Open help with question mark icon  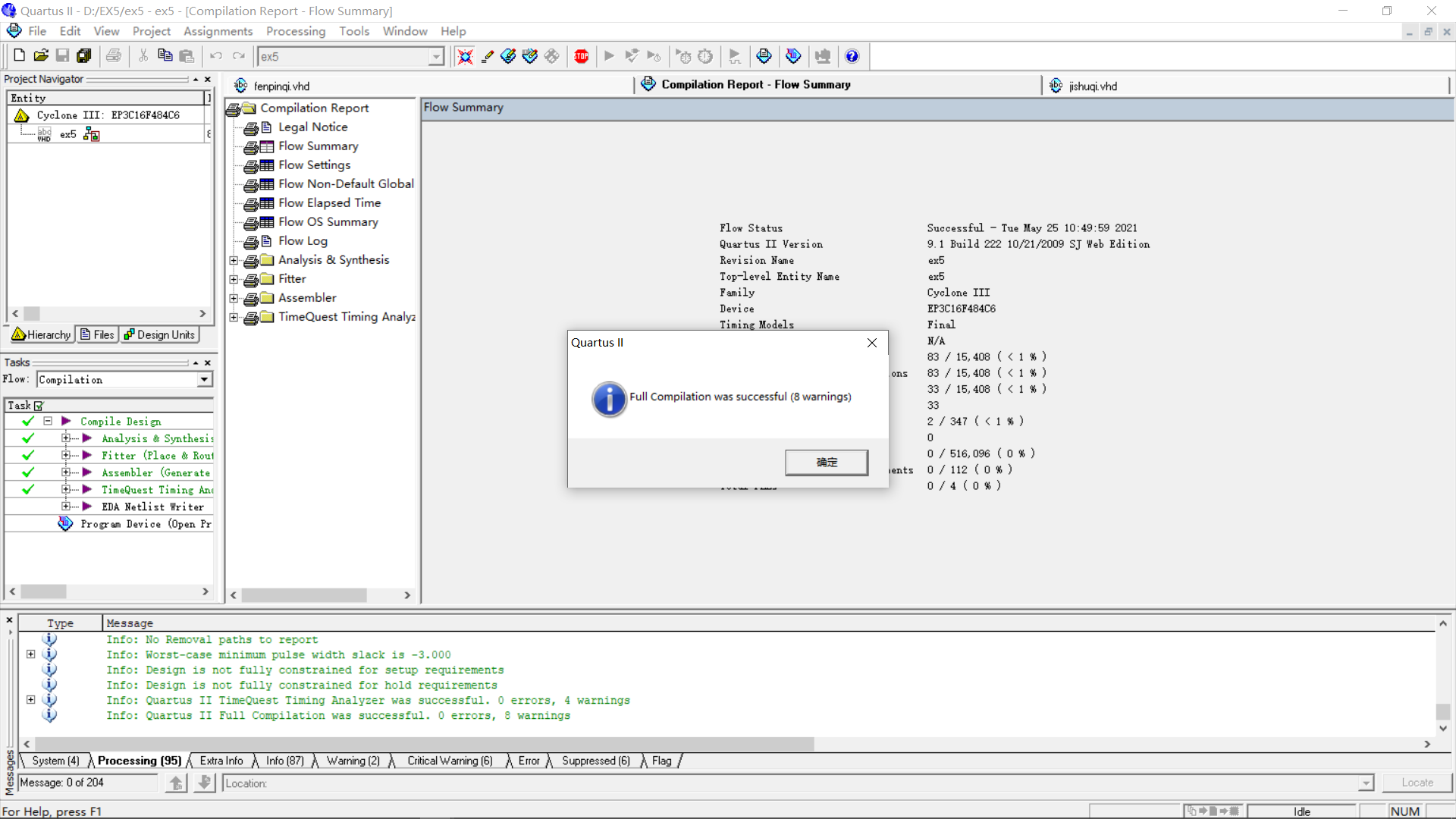coord(852,56)
